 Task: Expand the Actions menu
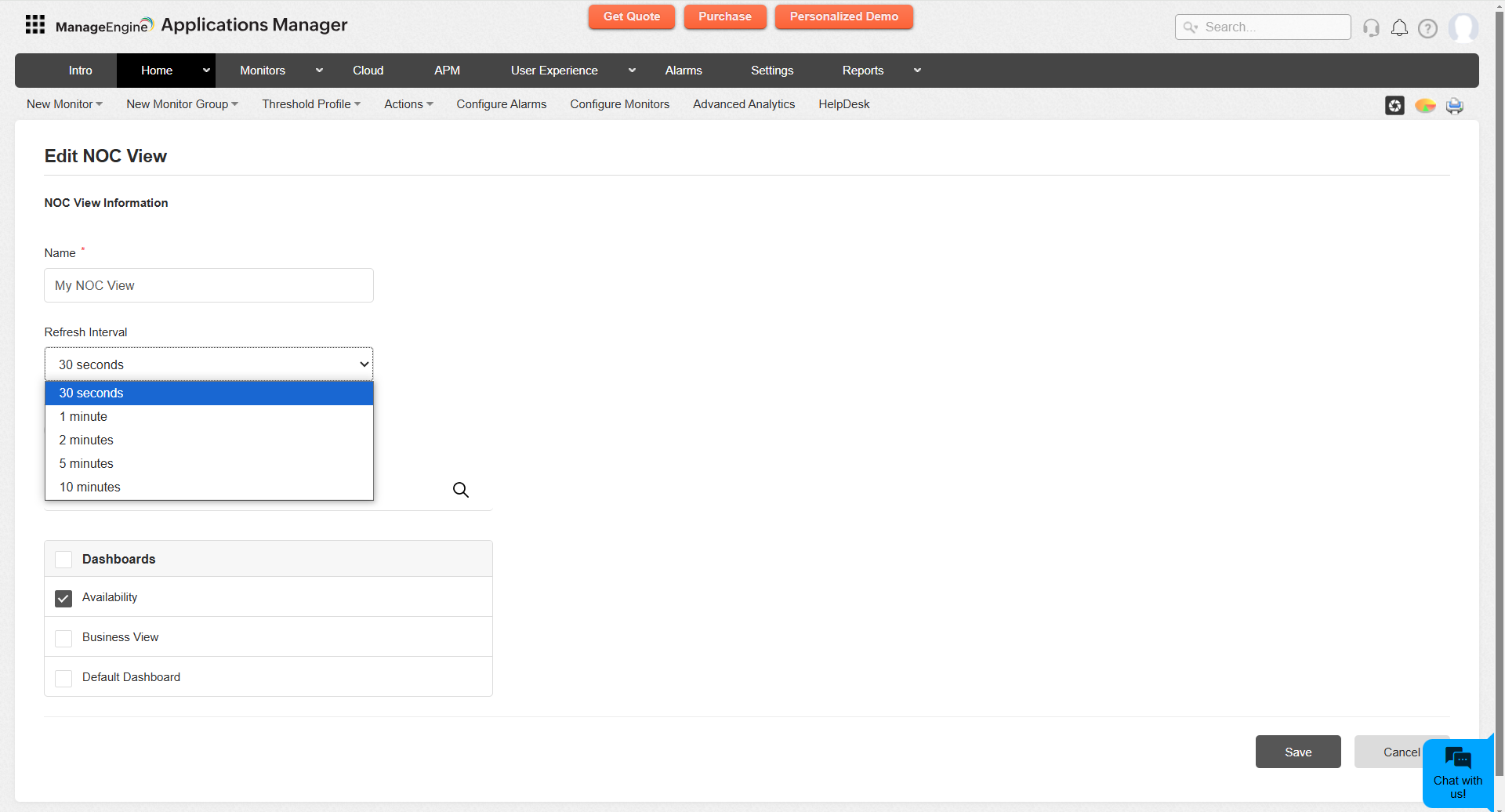[x=408, y=103]
